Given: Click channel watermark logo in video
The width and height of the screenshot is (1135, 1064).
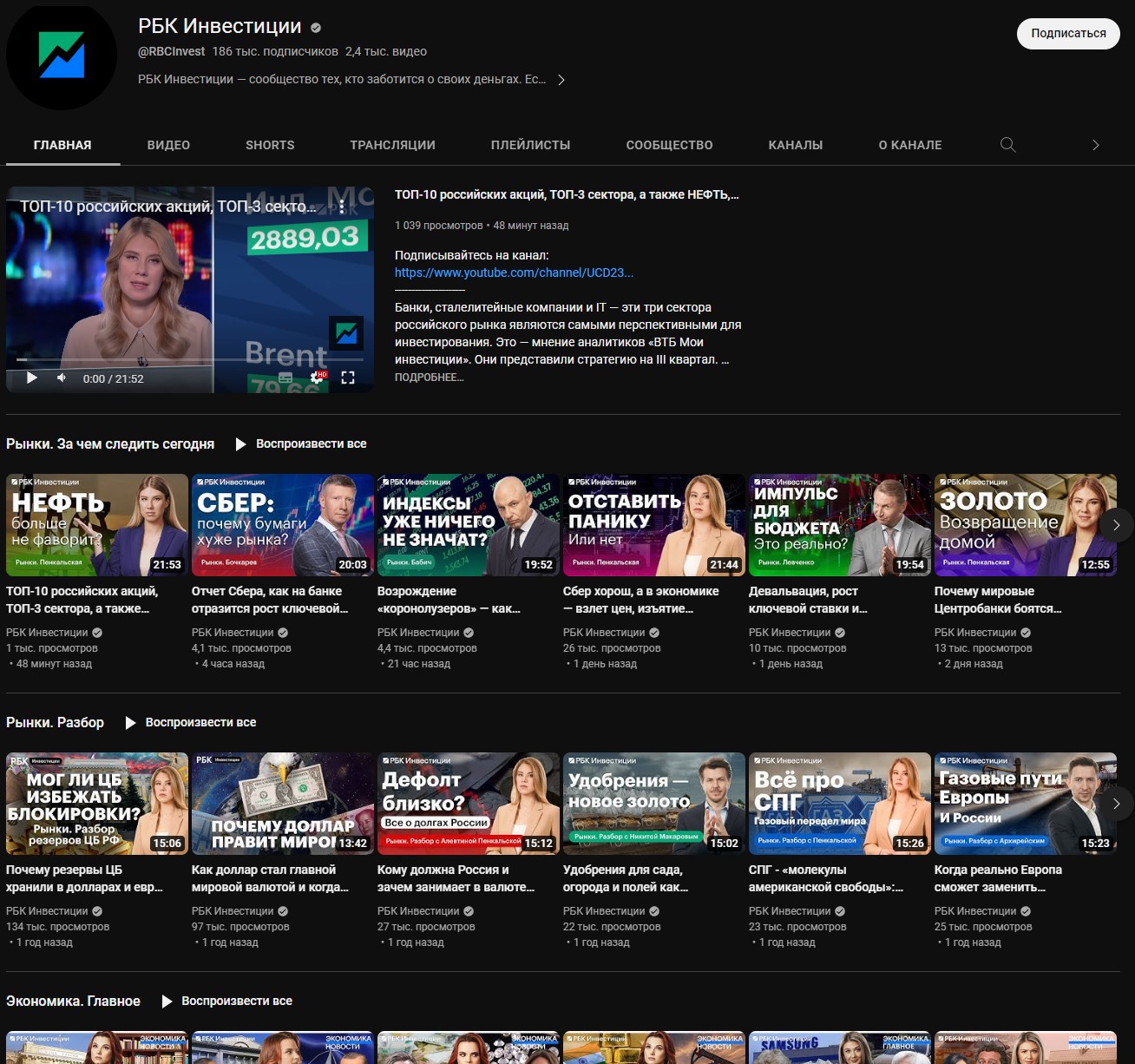Looking at the screenshot, I should (x=346, y=333).
